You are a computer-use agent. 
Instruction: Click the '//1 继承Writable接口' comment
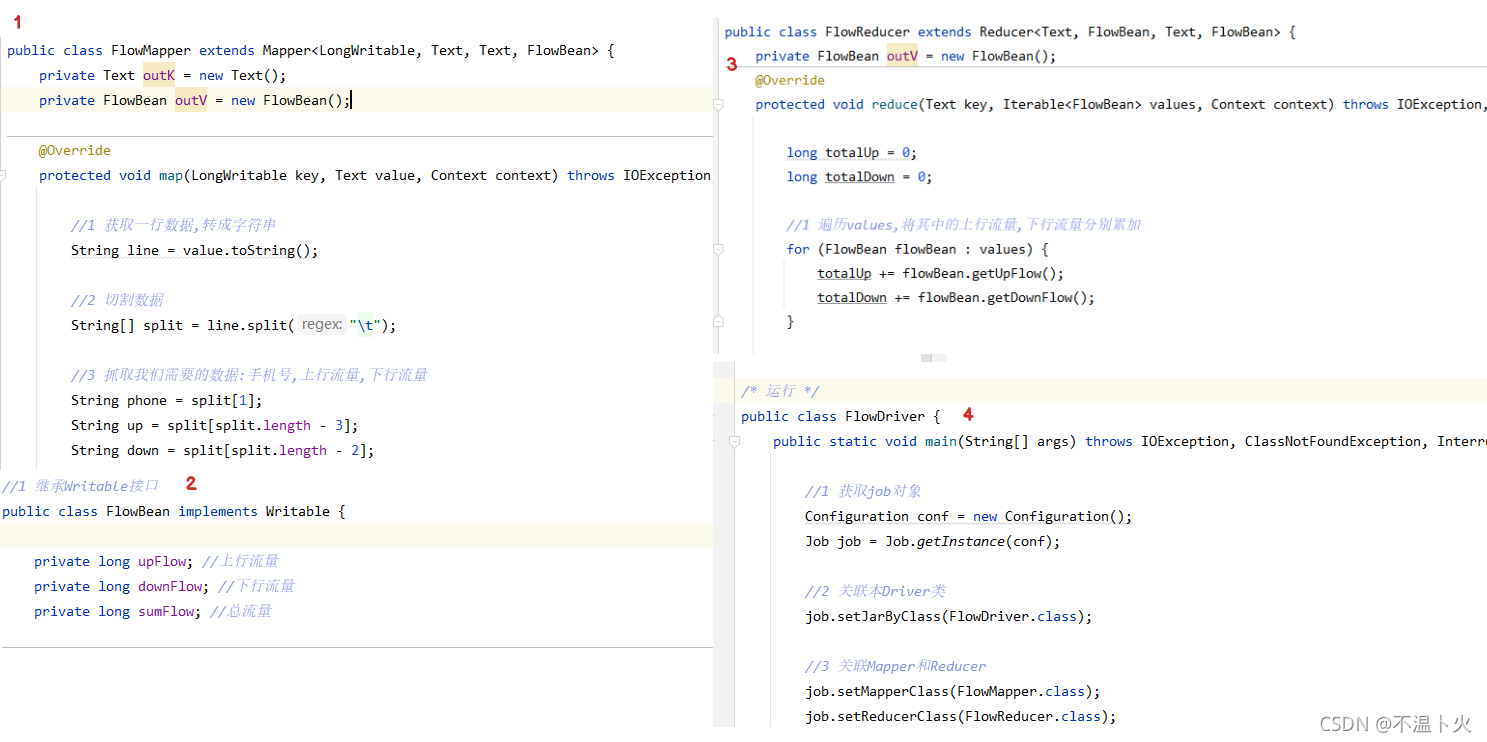point(81,486)
